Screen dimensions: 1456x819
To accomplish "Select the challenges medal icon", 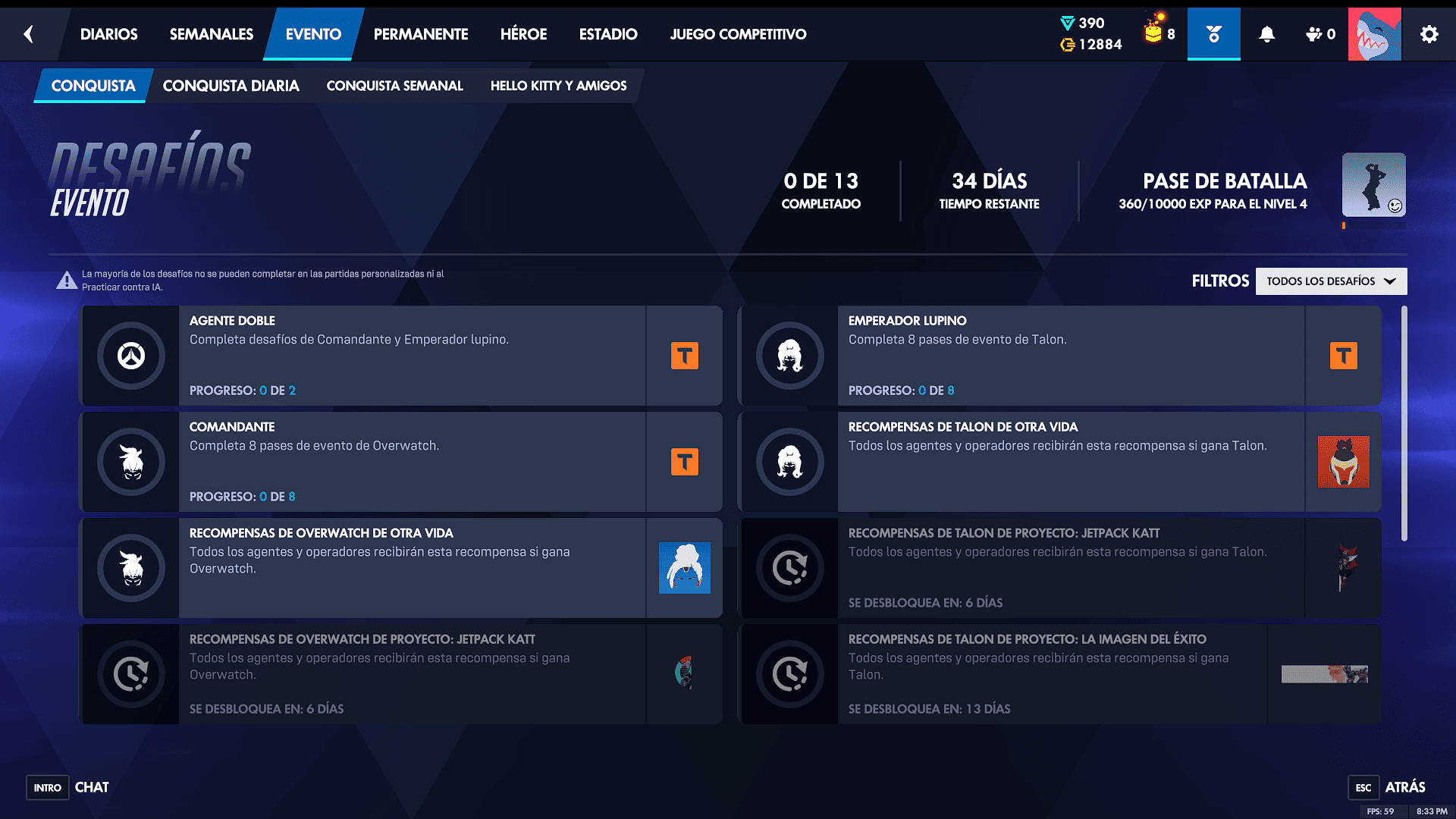I will (1213, 34).
